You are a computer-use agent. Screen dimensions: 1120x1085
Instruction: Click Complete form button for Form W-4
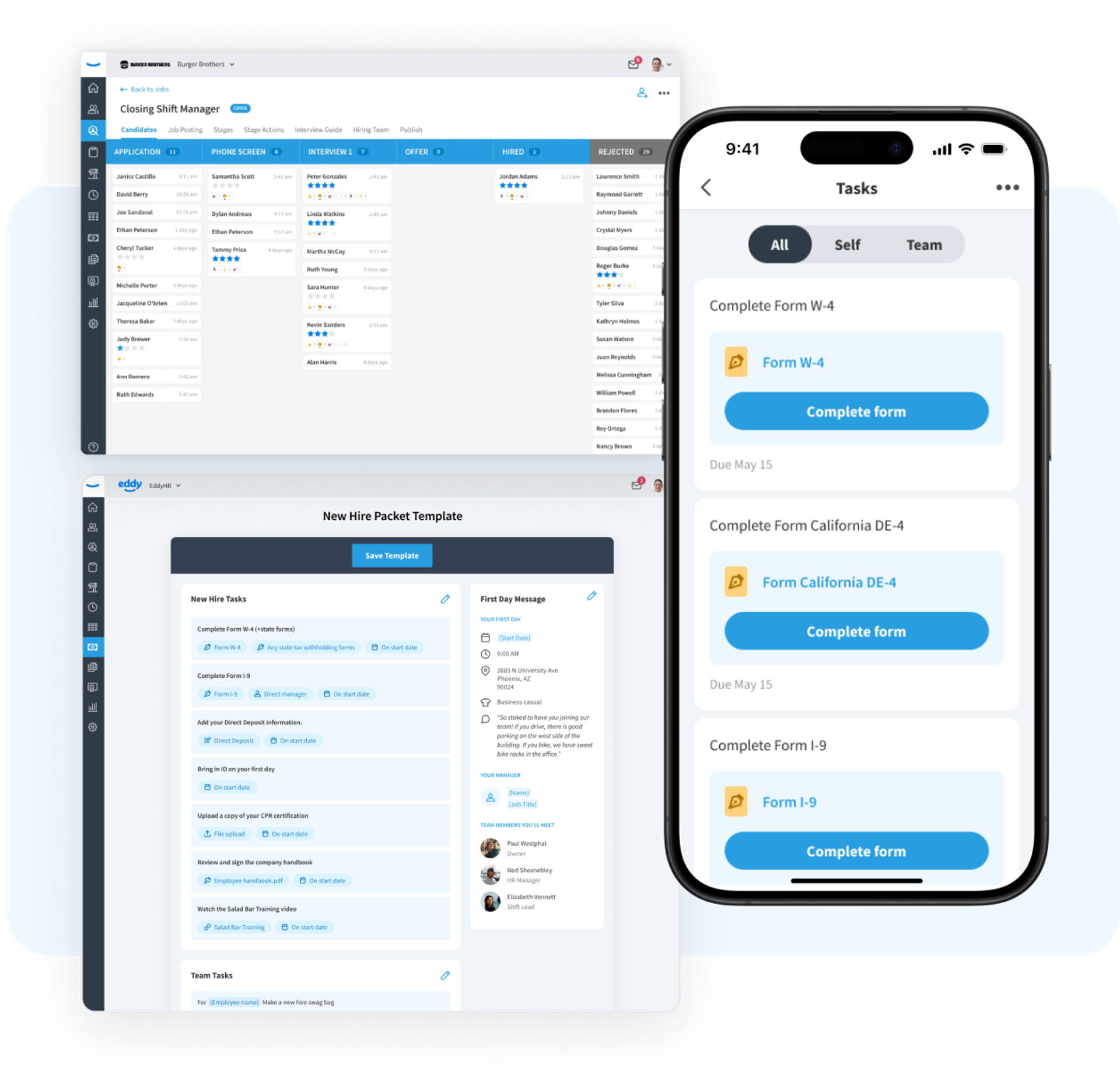(854, 411)
